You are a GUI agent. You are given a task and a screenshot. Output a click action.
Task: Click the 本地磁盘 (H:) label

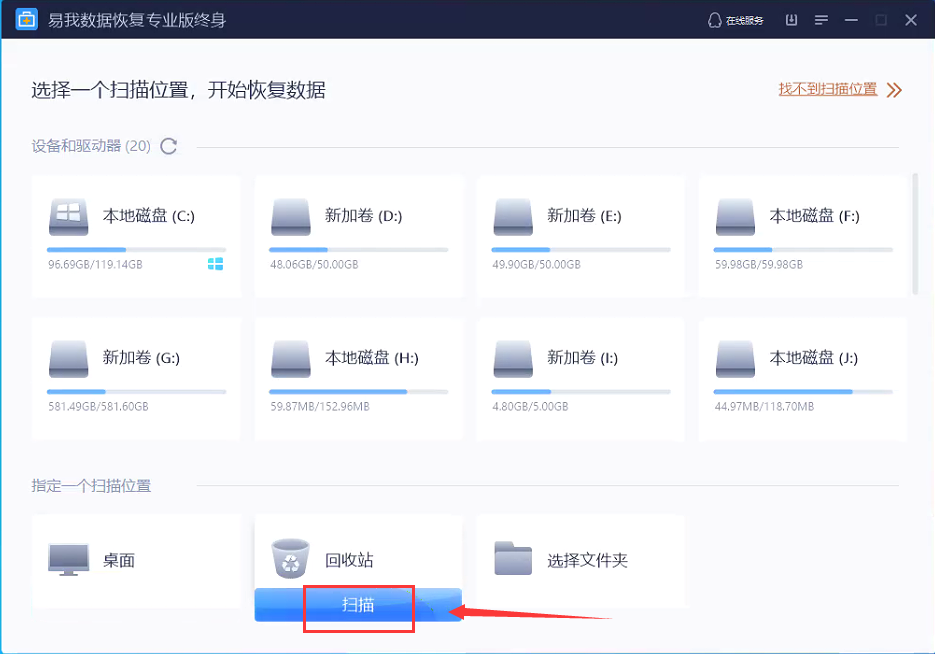pos(371,357)
